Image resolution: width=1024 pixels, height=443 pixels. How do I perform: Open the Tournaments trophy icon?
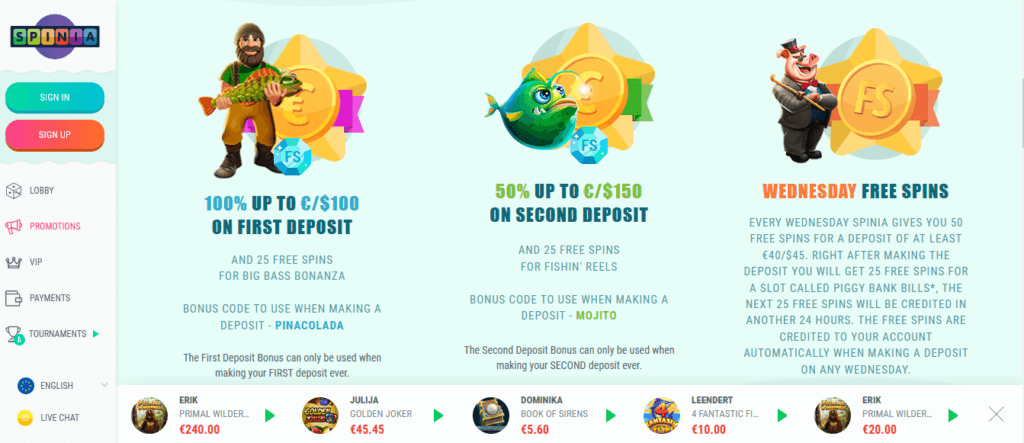(14, 335)
